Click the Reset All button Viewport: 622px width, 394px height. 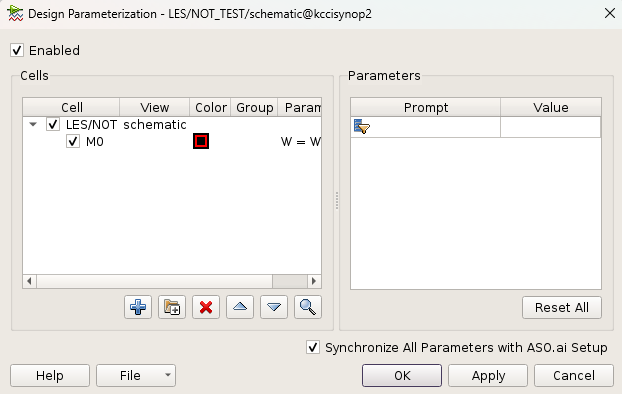click(562, 308)
